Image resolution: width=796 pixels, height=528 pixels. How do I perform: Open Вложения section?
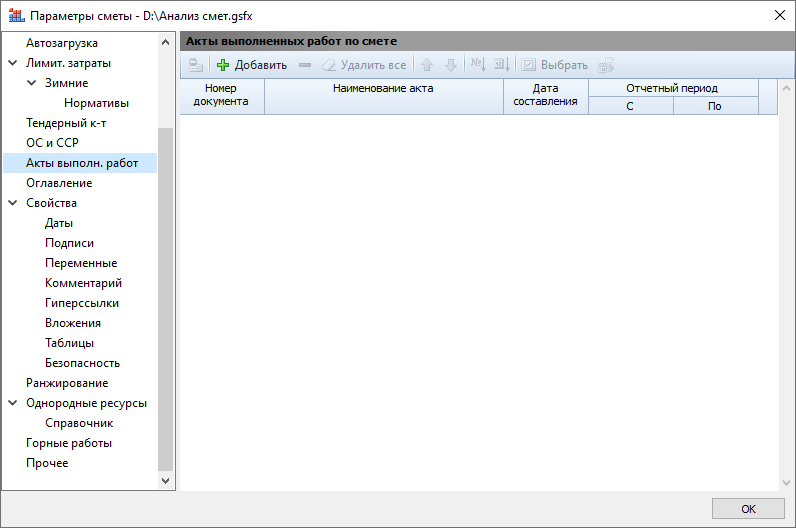(73, 323)
